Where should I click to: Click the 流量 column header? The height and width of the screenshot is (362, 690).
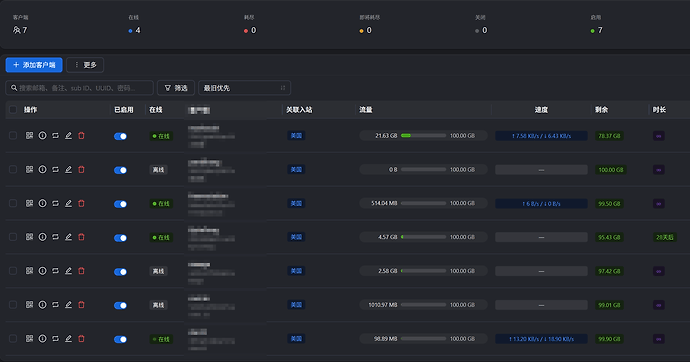point(366,110)
